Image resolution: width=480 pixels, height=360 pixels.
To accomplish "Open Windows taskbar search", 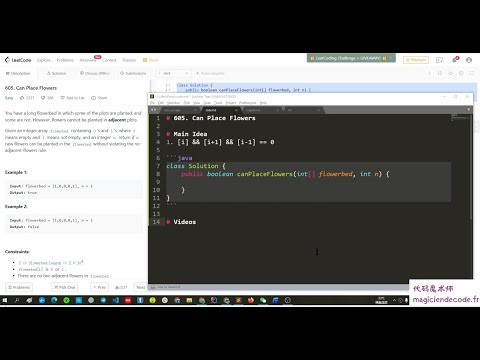I will pos(17,300).
